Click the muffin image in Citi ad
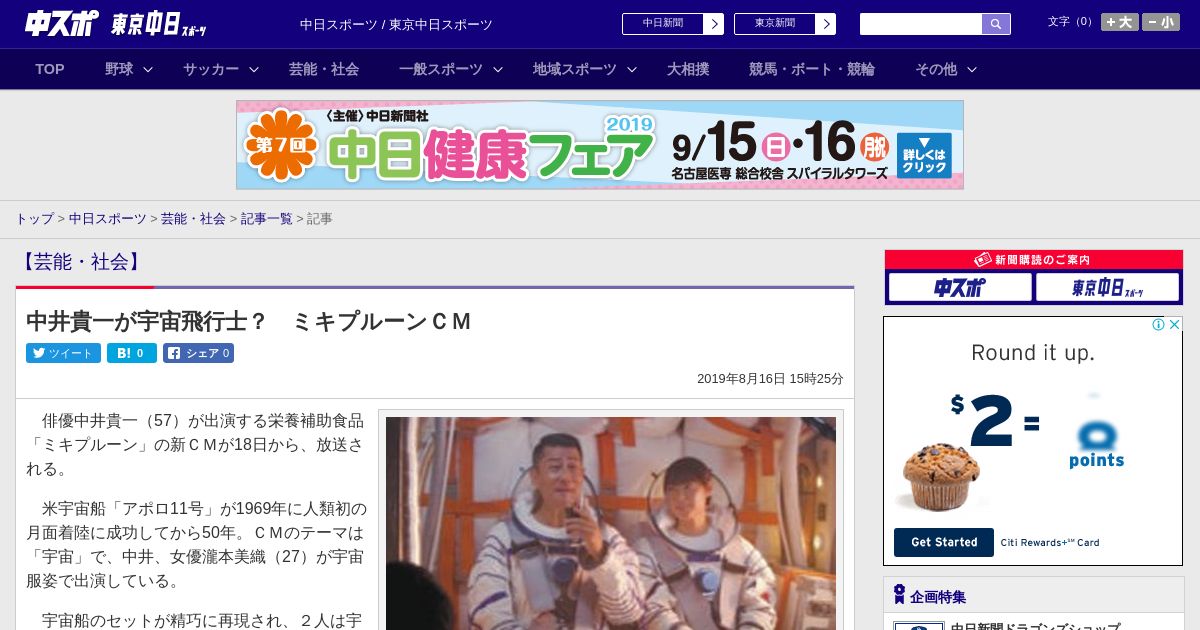 [x=941, y=476]
